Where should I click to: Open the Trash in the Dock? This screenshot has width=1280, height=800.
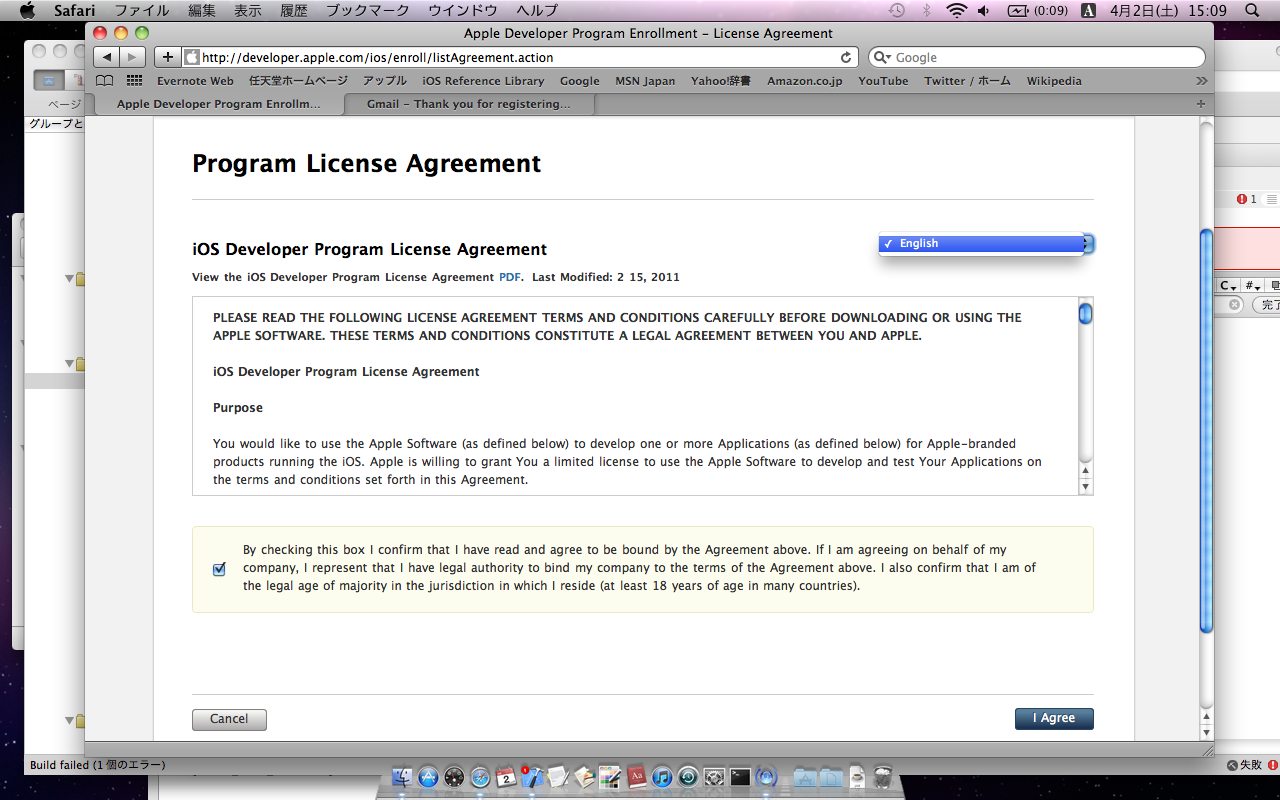(882, 777)
